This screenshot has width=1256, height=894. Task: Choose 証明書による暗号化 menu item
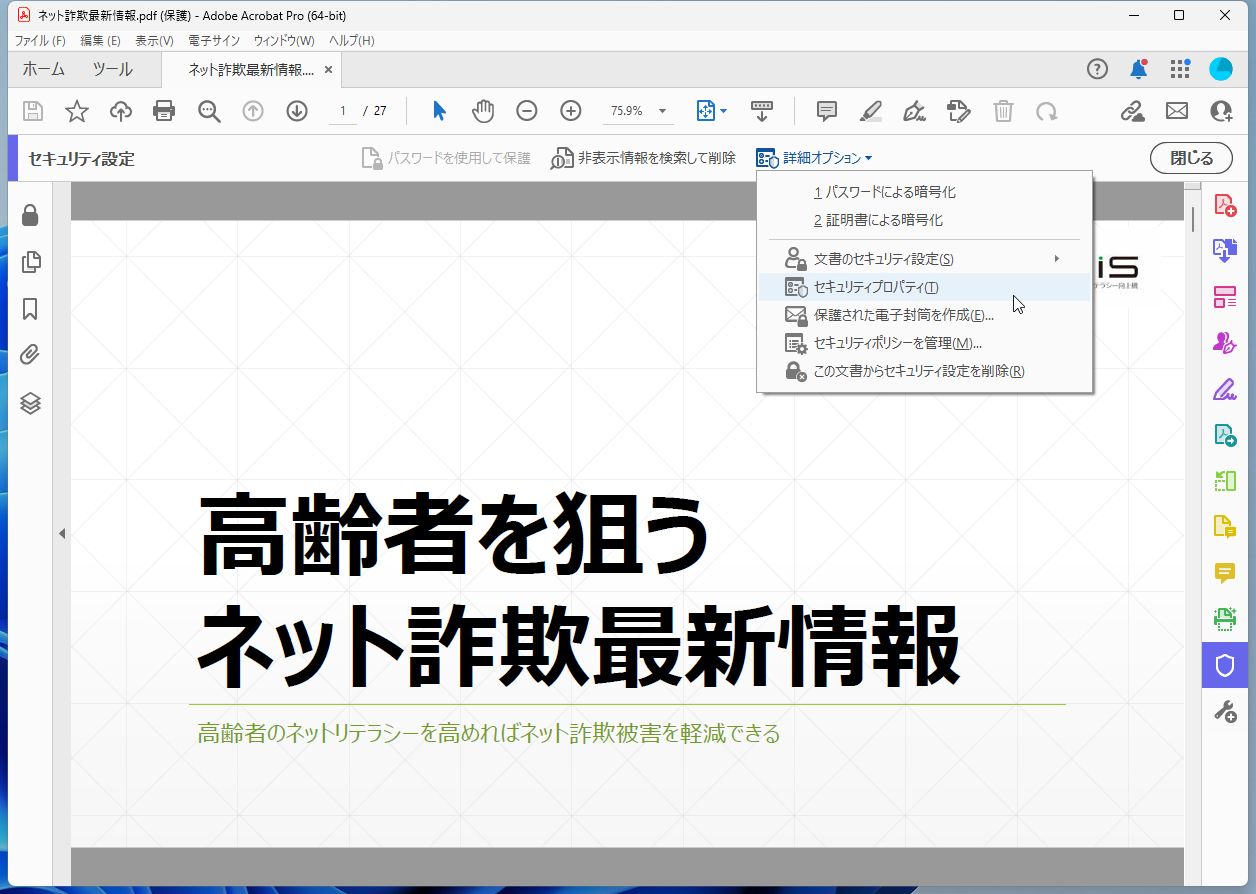pyautogui.click(x=924, y=220)
